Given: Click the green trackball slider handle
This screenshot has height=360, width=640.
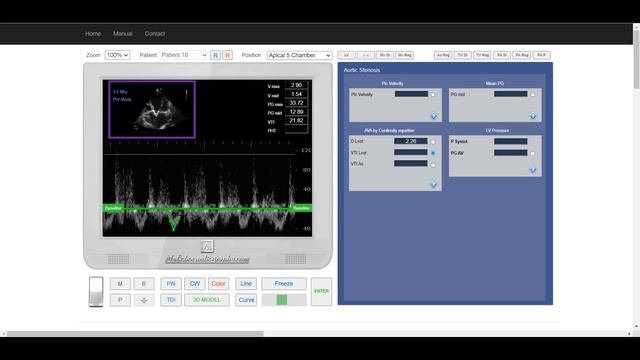Looking at the screenshot, I should pyautogui.click(x=282, y=300).
